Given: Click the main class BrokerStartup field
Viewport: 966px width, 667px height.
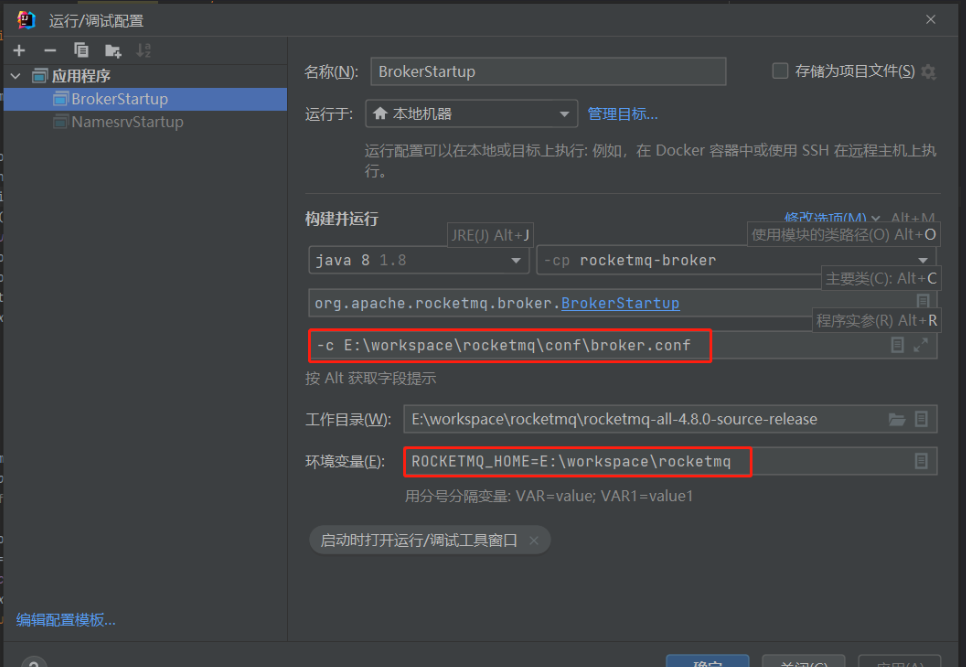Looking at the screenshot, I should (x=622, y=303).
